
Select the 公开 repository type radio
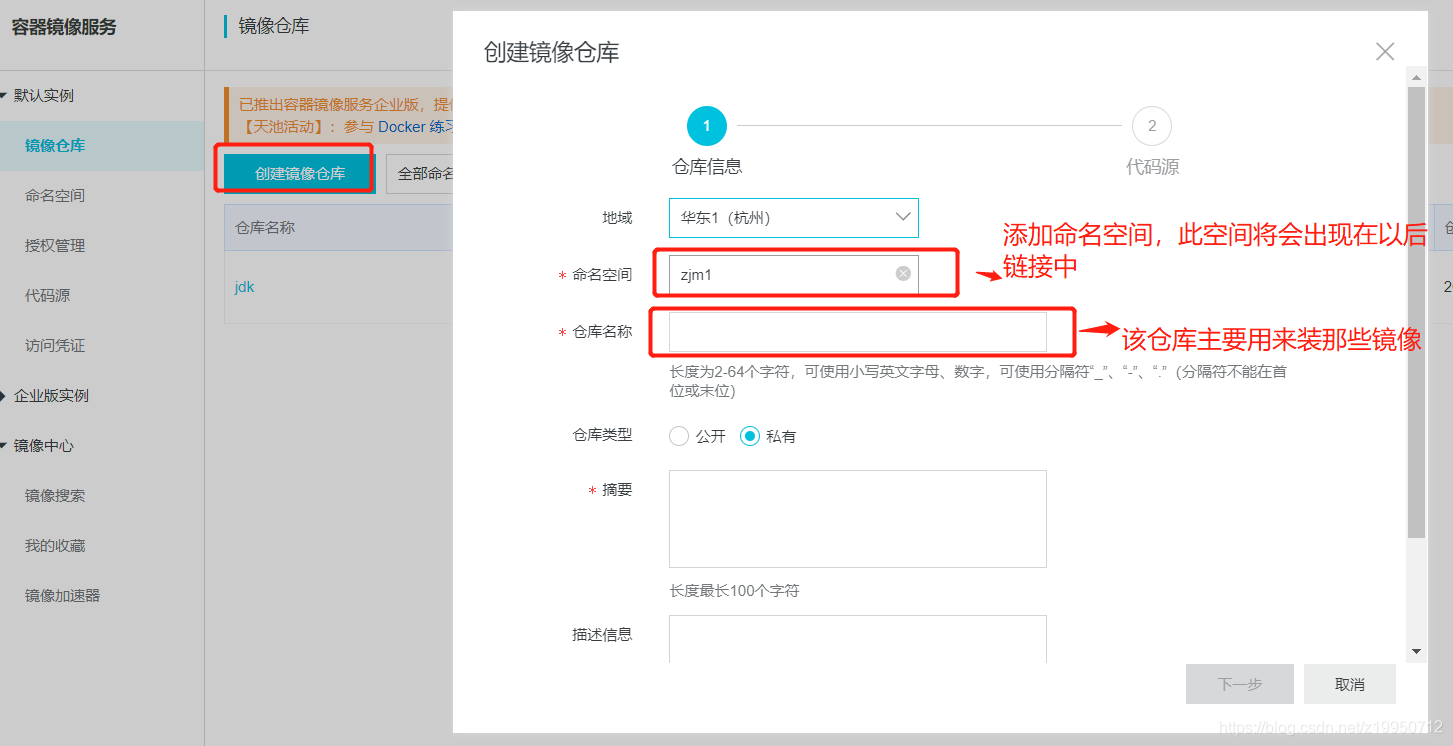pyautogui.click(x=679, y=436)
